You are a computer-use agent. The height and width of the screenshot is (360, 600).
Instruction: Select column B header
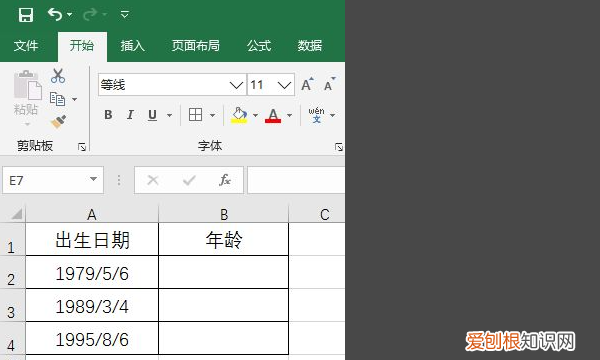coord(223,214)
